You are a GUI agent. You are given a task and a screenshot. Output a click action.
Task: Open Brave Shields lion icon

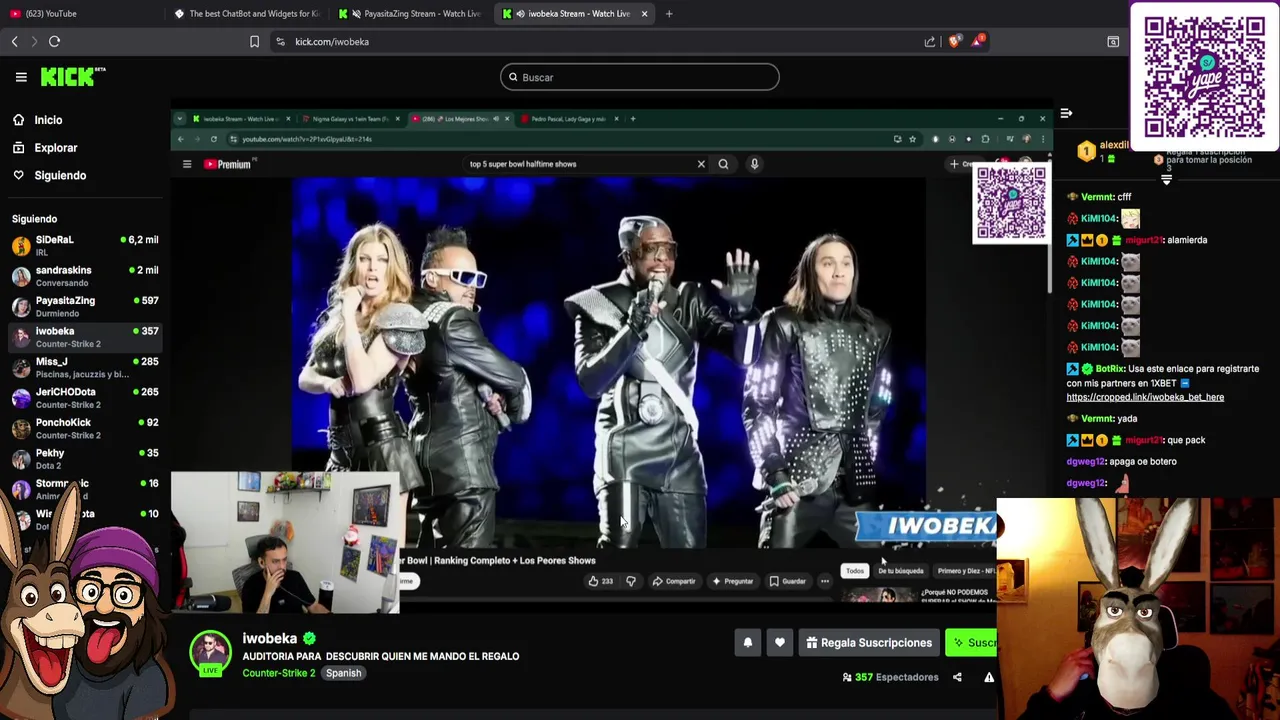(954, 42)
